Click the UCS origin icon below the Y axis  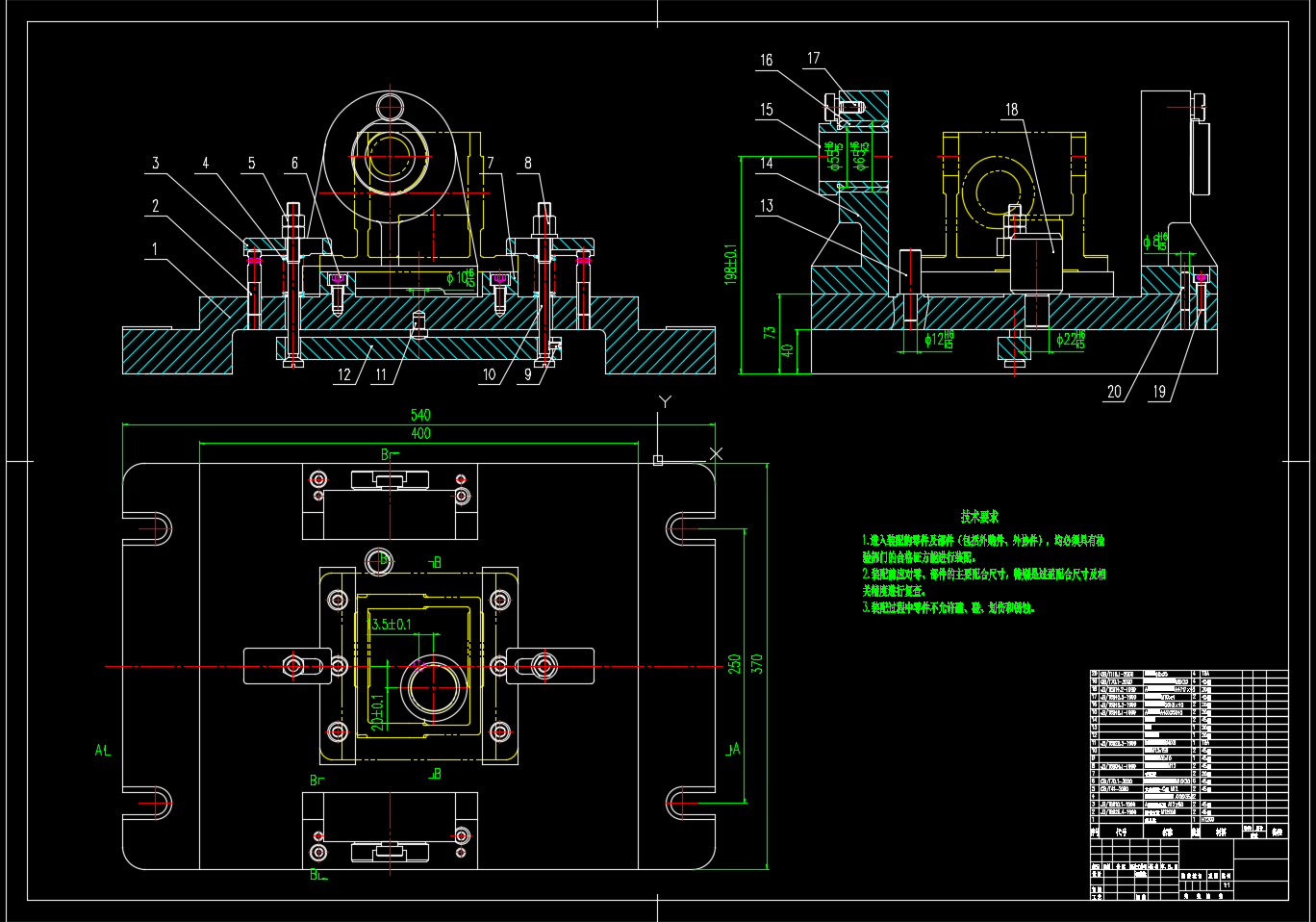coord(658,460)
